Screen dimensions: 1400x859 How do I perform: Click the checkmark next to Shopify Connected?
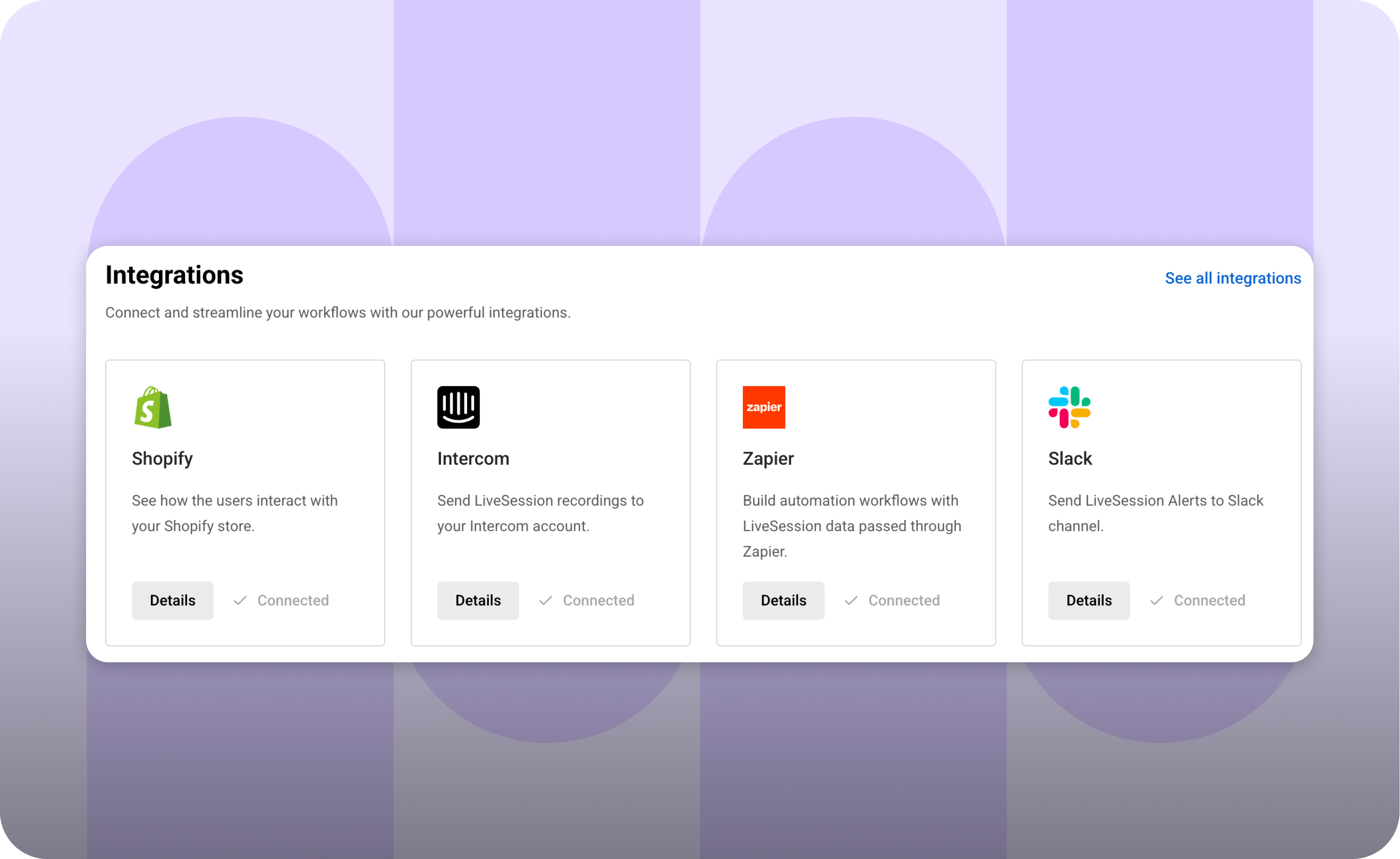(x=240, y=600)
